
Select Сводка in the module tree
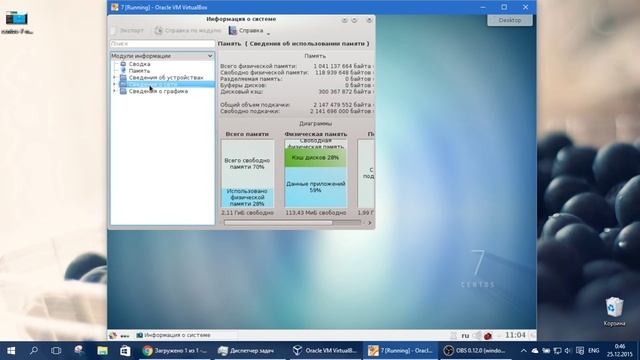point(139,64)
